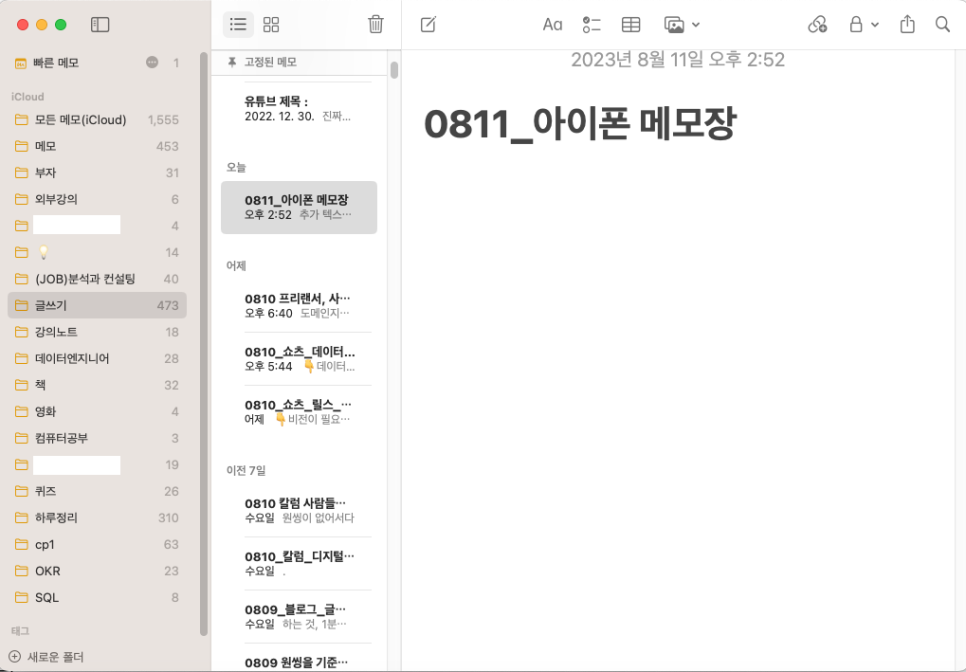Select note 0811_아이폰 메모장 in list

point(299,208)
